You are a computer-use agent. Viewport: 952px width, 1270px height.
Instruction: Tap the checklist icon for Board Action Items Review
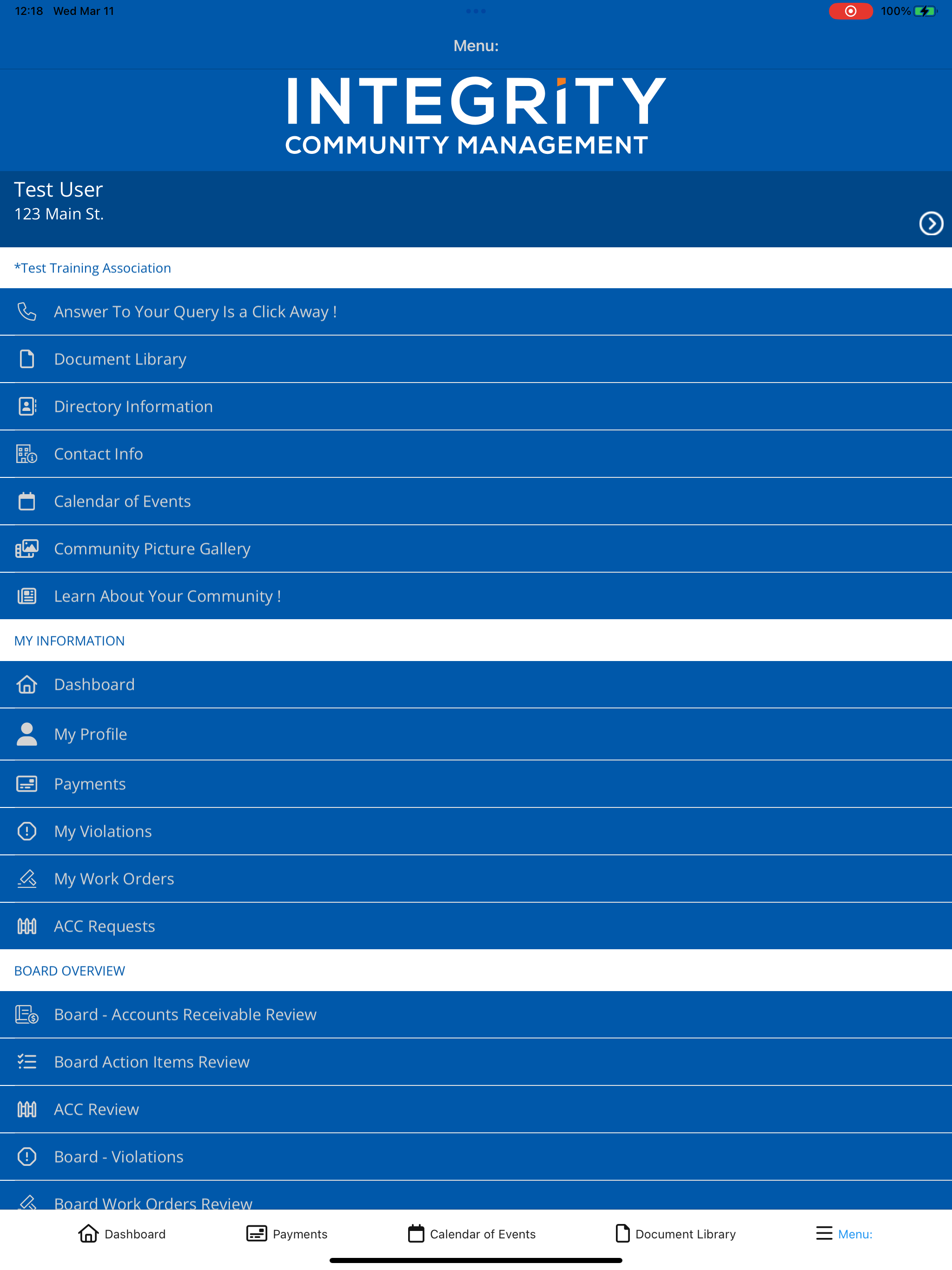coord(26,1062)
